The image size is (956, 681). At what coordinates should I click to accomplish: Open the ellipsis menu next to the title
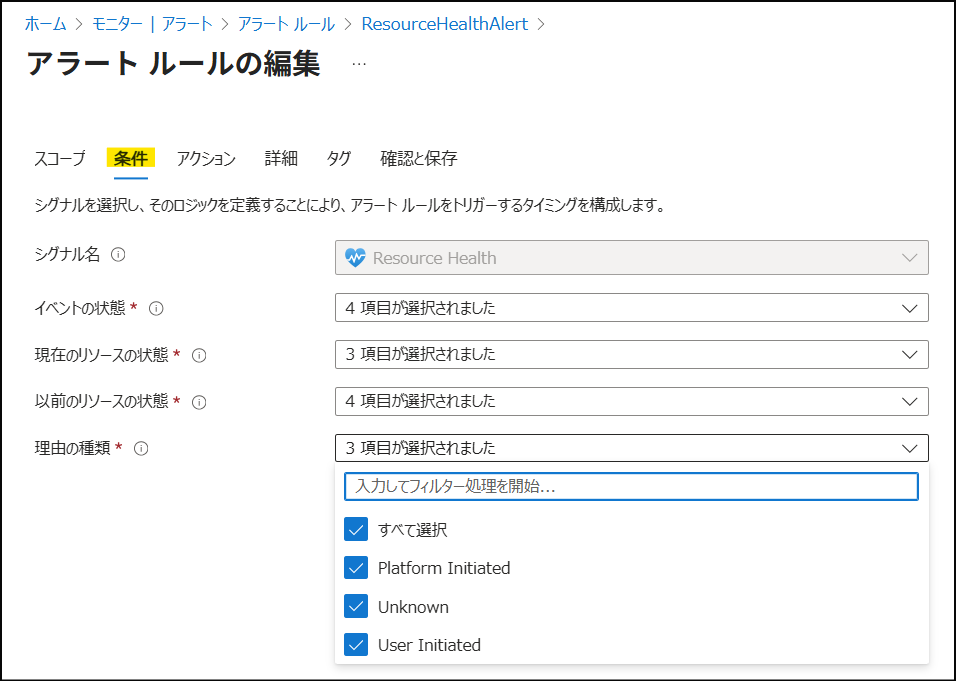359,64
